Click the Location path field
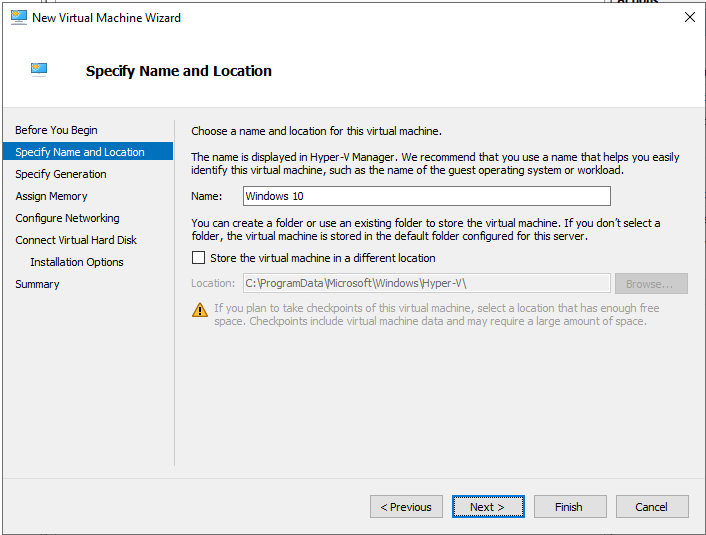The image size is (706, 535). pos(426,283)
